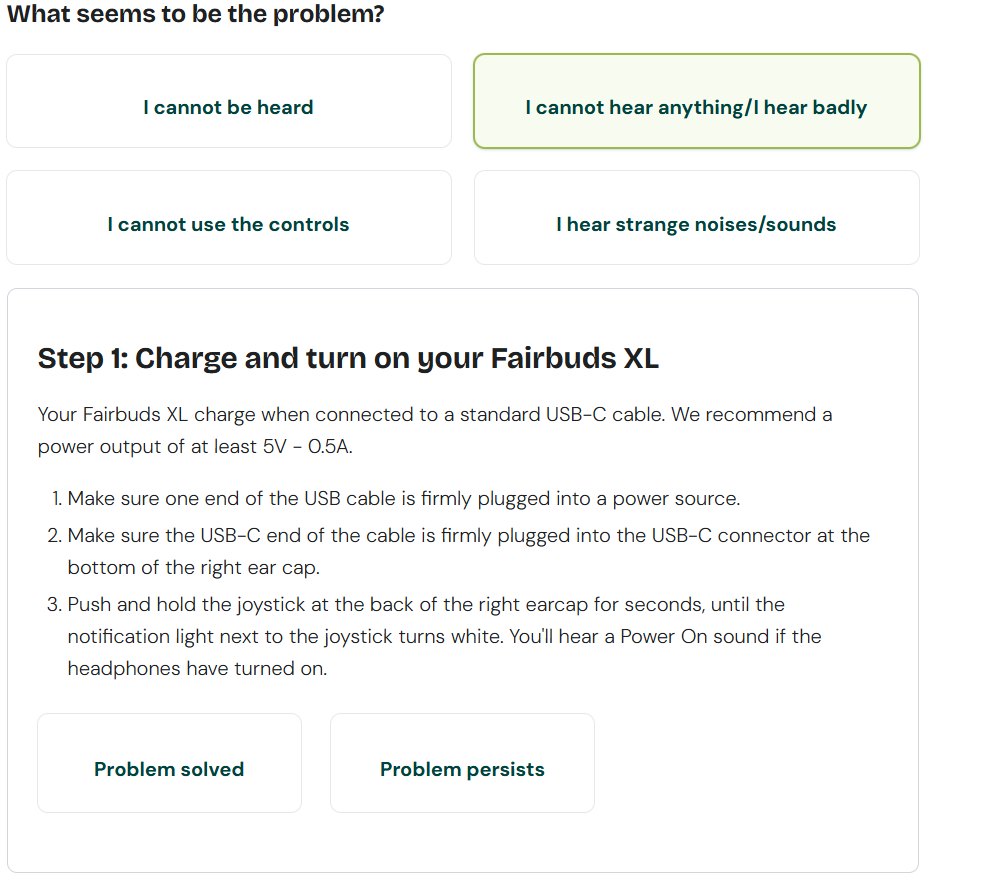Click the instruction about plugging into a power source
Screen dimensions: 1002x876
[404, 498]
